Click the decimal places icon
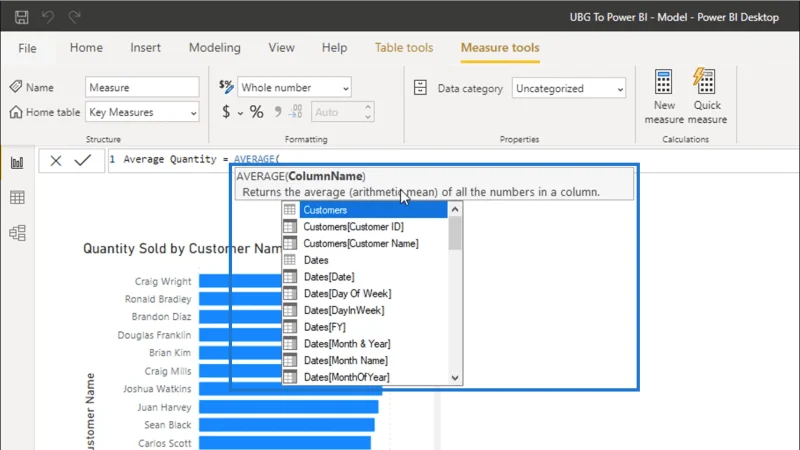800x450 pixels. (x=296, y=111)
